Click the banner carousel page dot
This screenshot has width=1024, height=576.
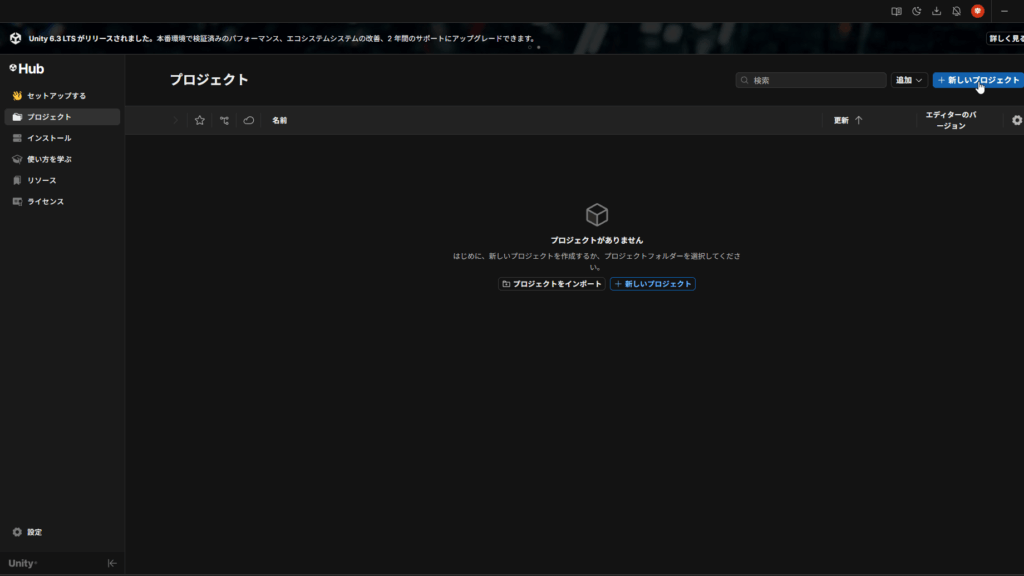pos(538,47)
